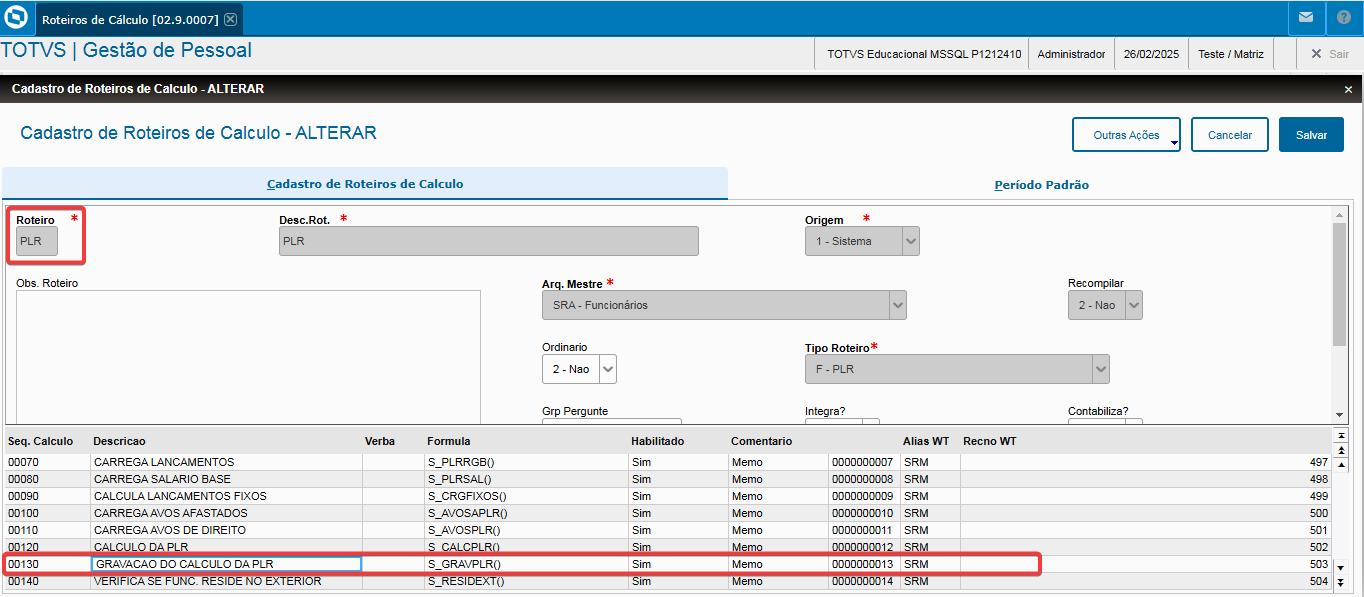
Task: Click the Sair button
Action: point(1329,54)
